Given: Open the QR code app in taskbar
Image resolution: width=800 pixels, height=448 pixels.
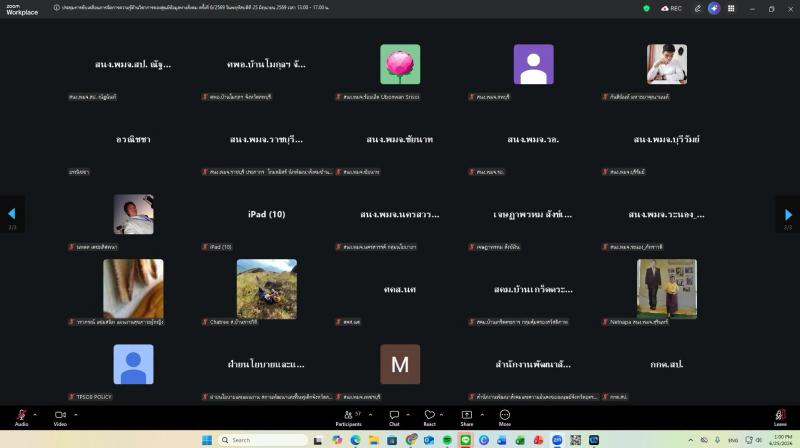Looking at the screenshot, I should point(576,440).
